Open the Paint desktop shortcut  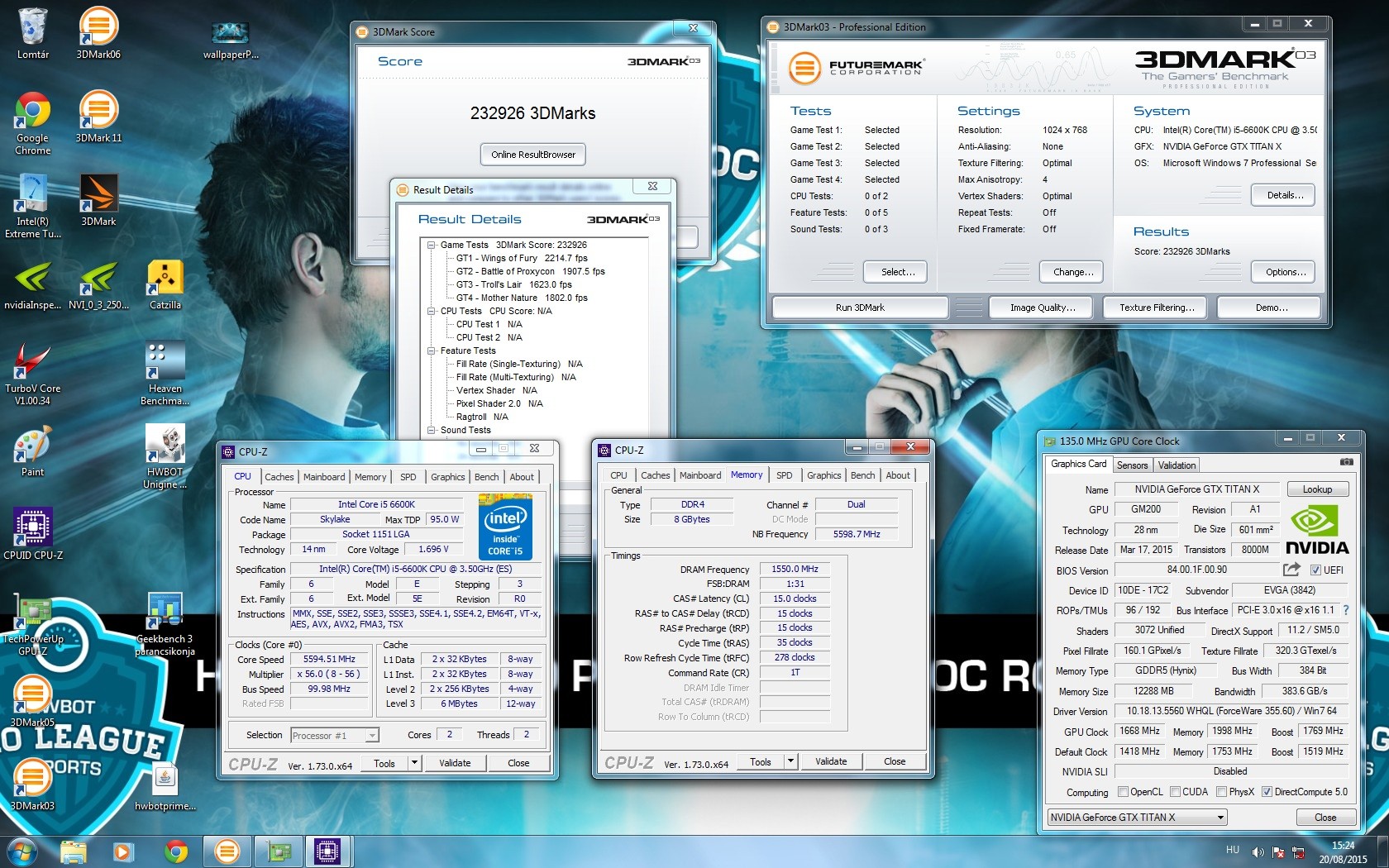click(x=32, y=451)
